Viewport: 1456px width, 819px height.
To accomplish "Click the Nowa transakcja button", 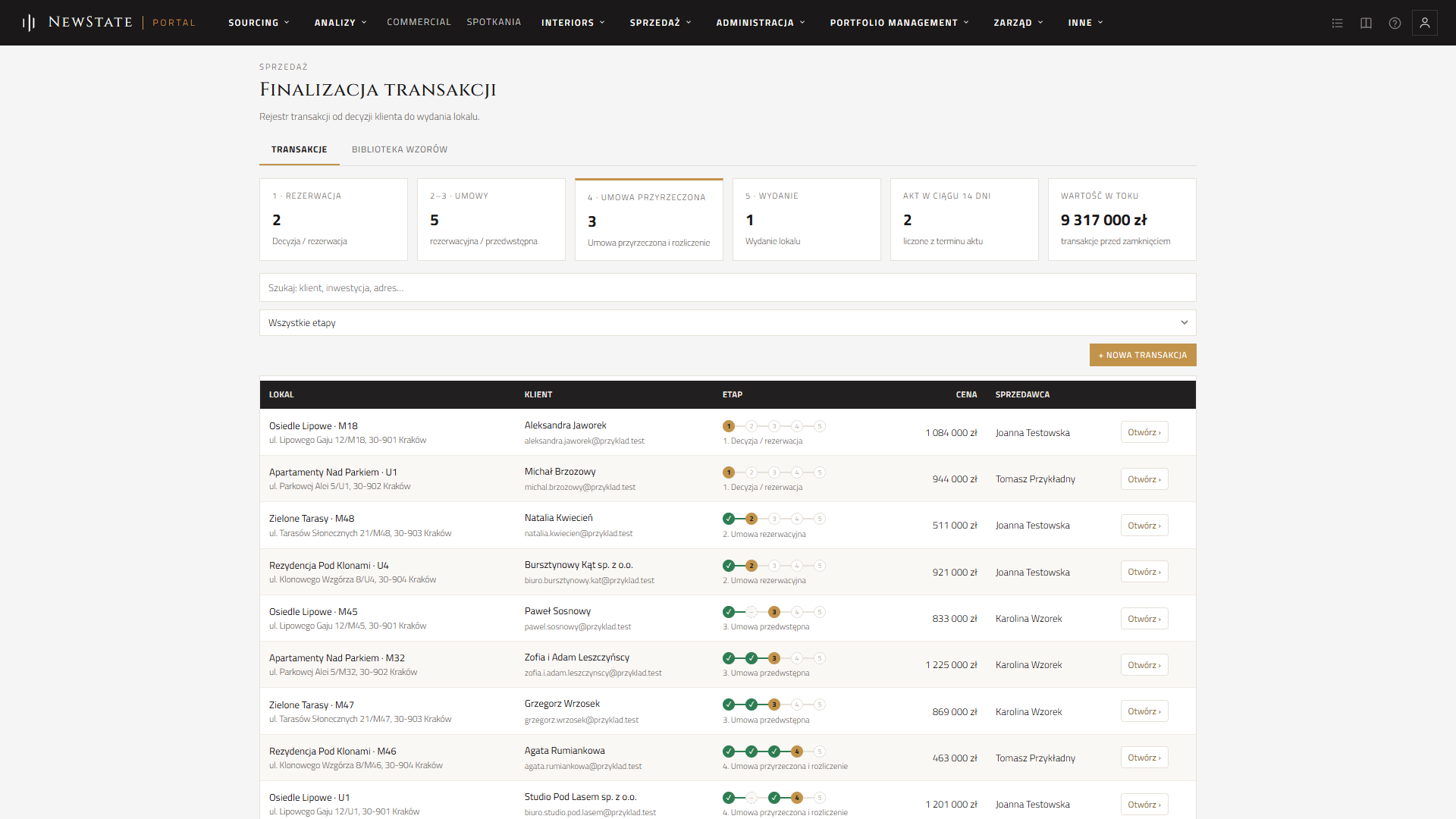I will pyautogui.click(x=1143, y=355).
